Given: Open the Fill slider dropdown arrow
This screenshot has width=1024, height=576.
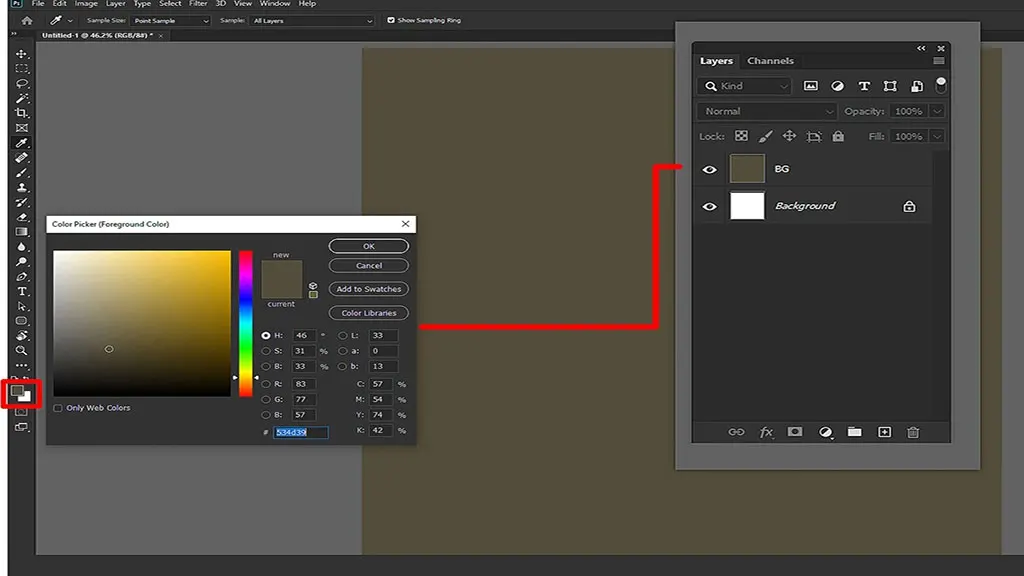Looking at the screenshot, I should pos(937,136).
